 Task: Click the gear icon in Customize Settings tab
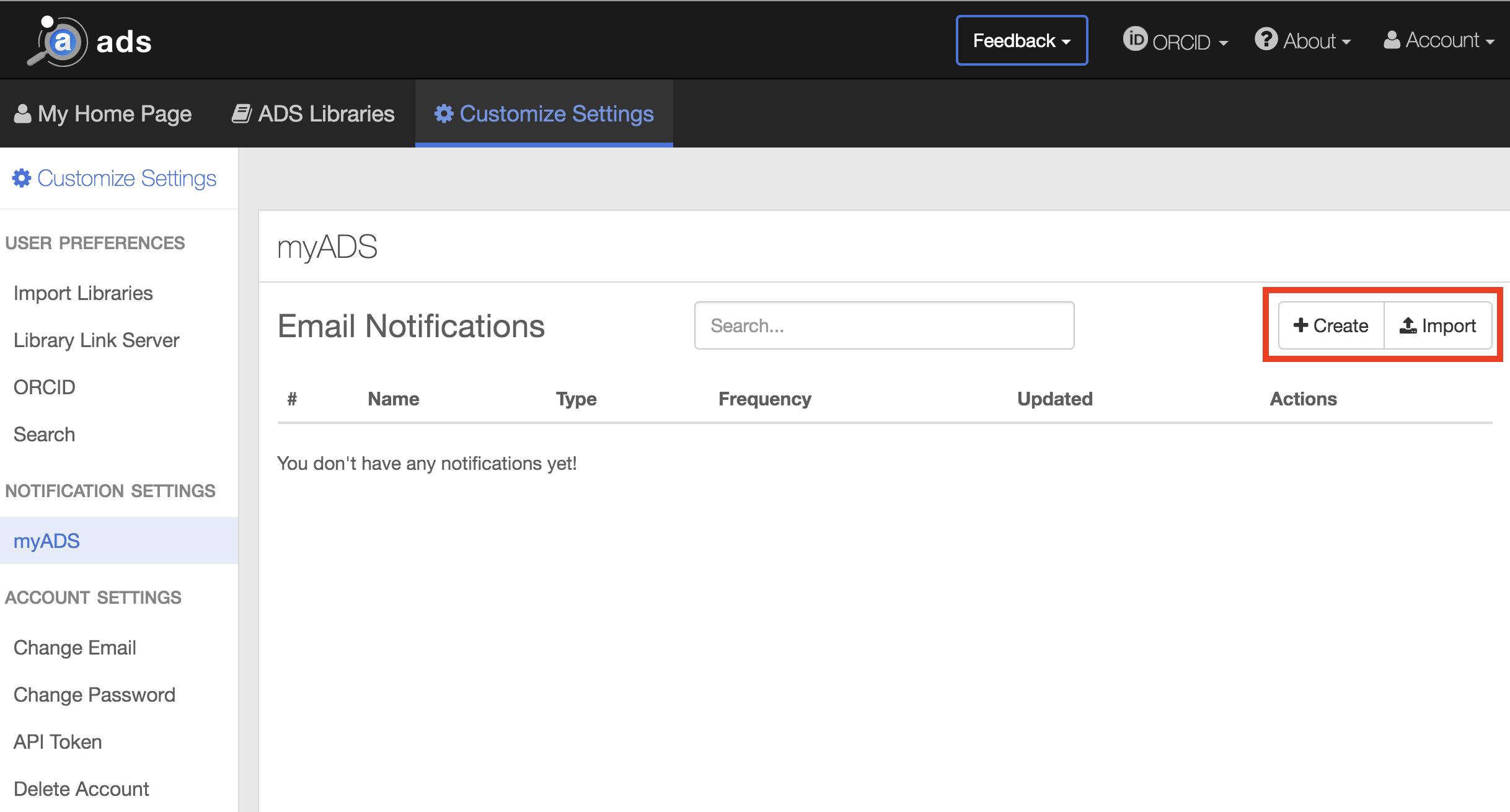pos(444,113)
